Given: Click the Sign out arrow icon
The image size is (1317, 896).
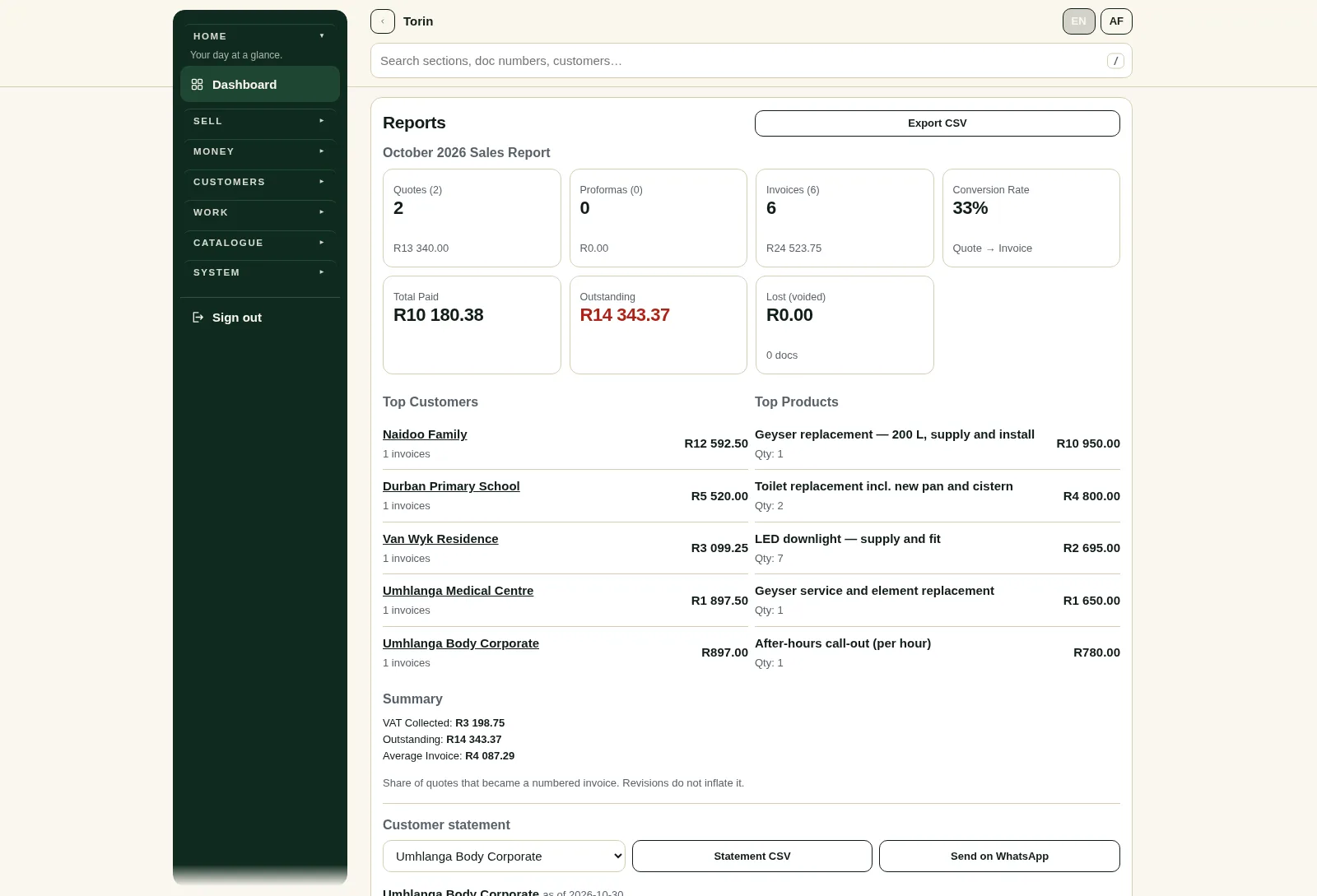Looking at the screenshot, I should click(x=198, y=318).
